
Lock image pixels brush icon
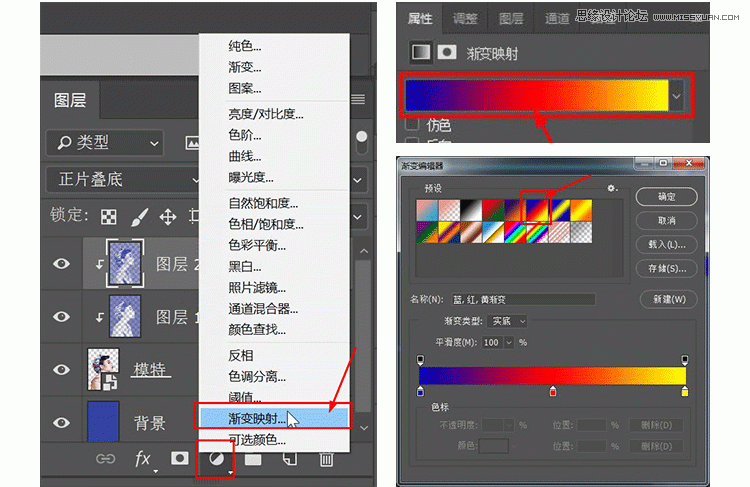coord(139,217)
